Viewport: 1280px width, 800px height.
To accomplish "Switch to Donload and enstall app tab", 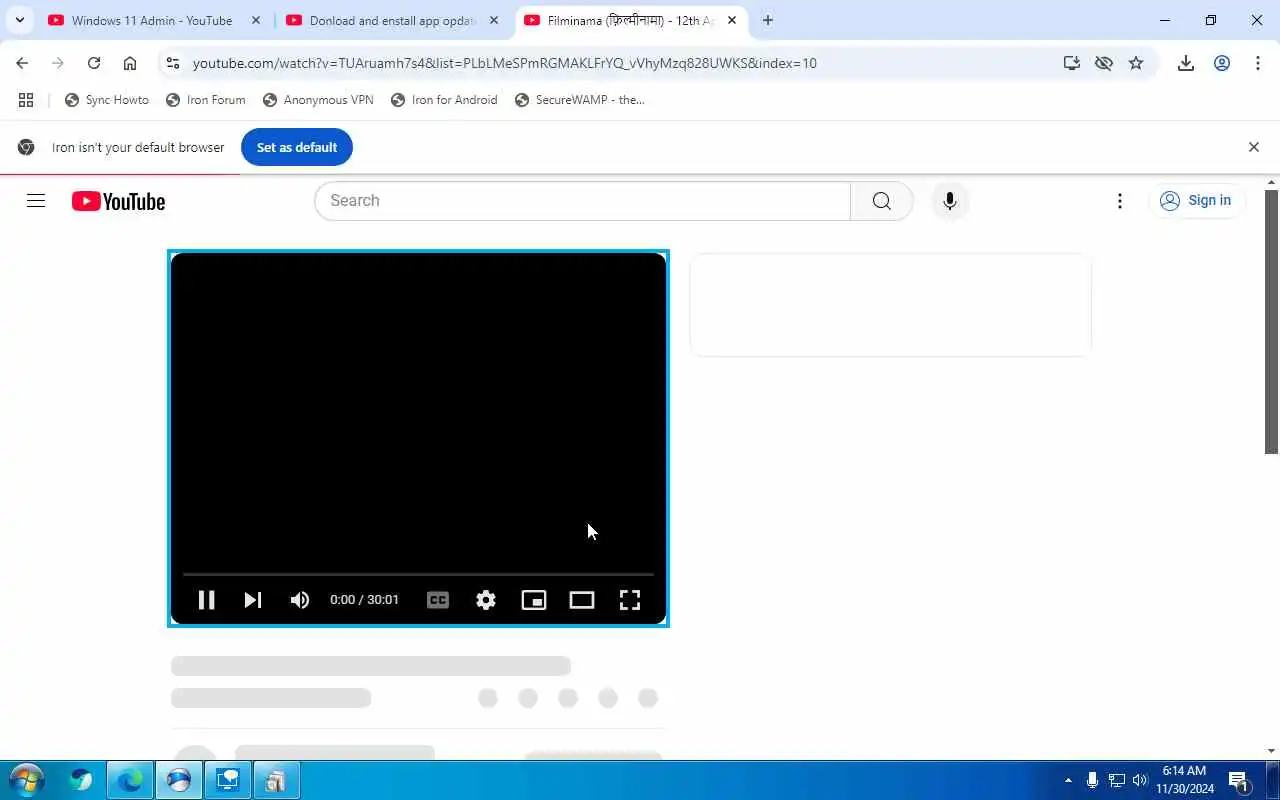I will [390, 20].
